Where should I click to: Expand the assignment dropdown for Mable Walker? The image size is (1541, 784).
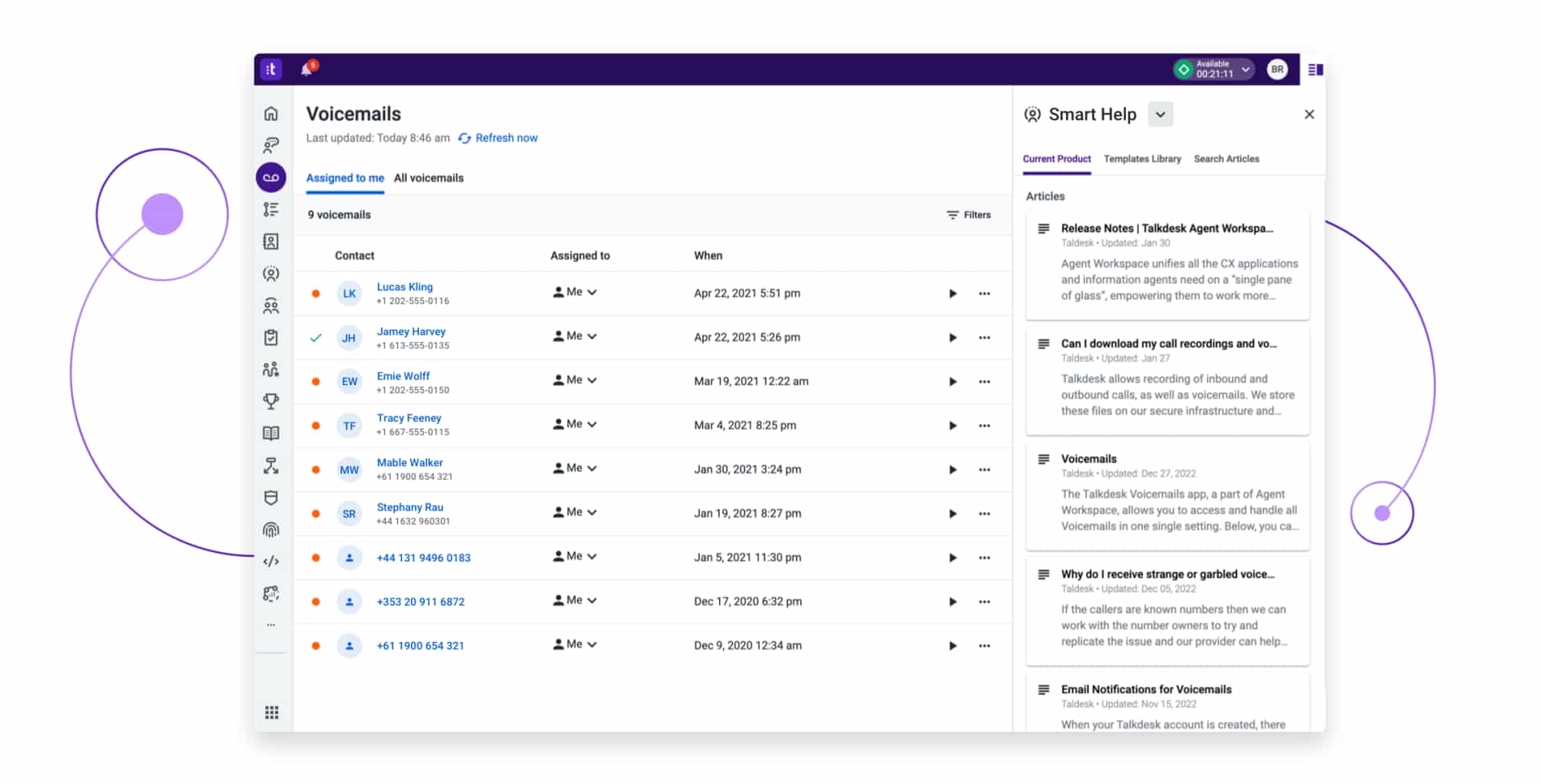[592, 468]
